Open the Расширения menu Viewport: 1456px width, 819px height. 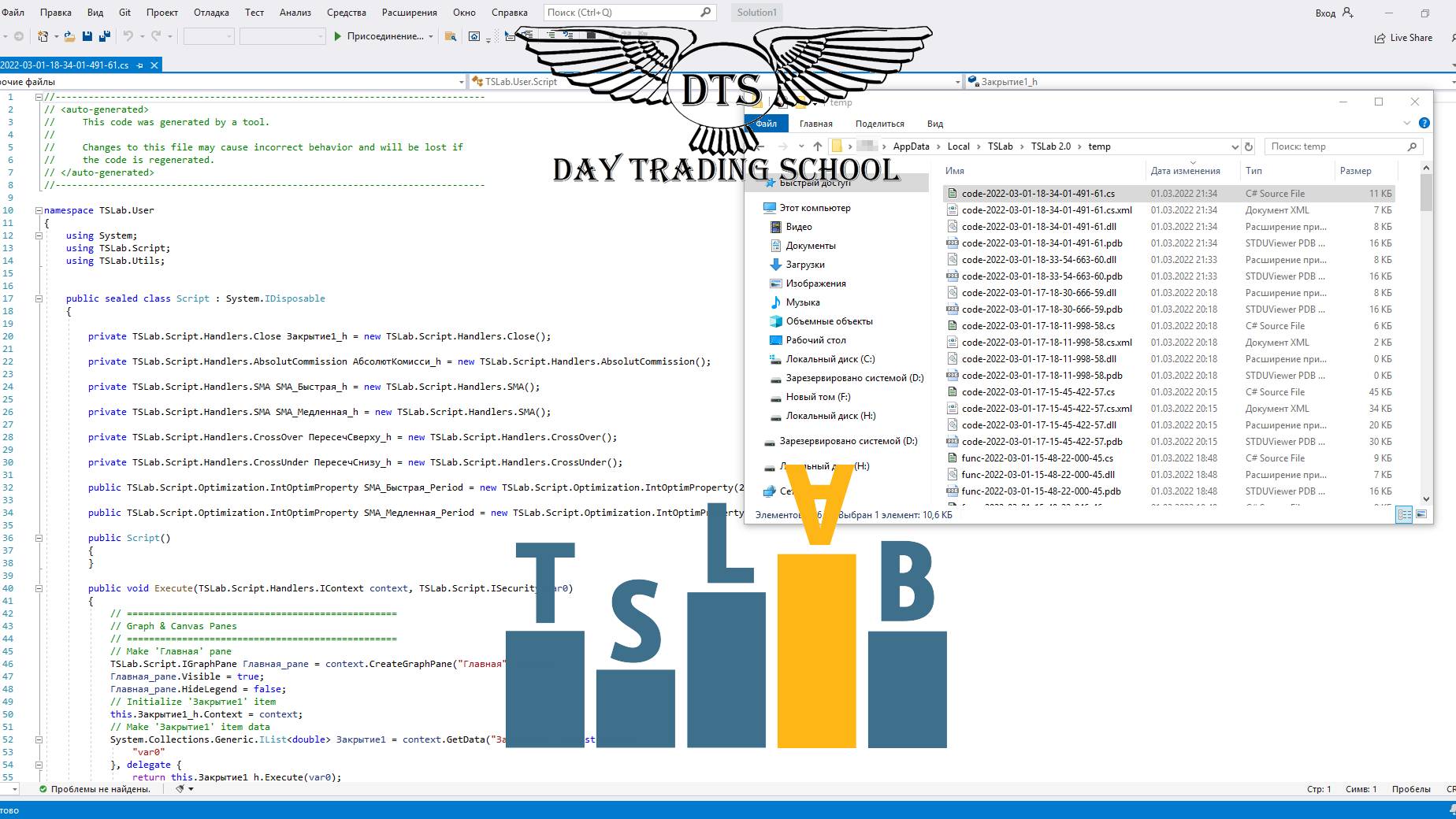click(x=409, y=13)
